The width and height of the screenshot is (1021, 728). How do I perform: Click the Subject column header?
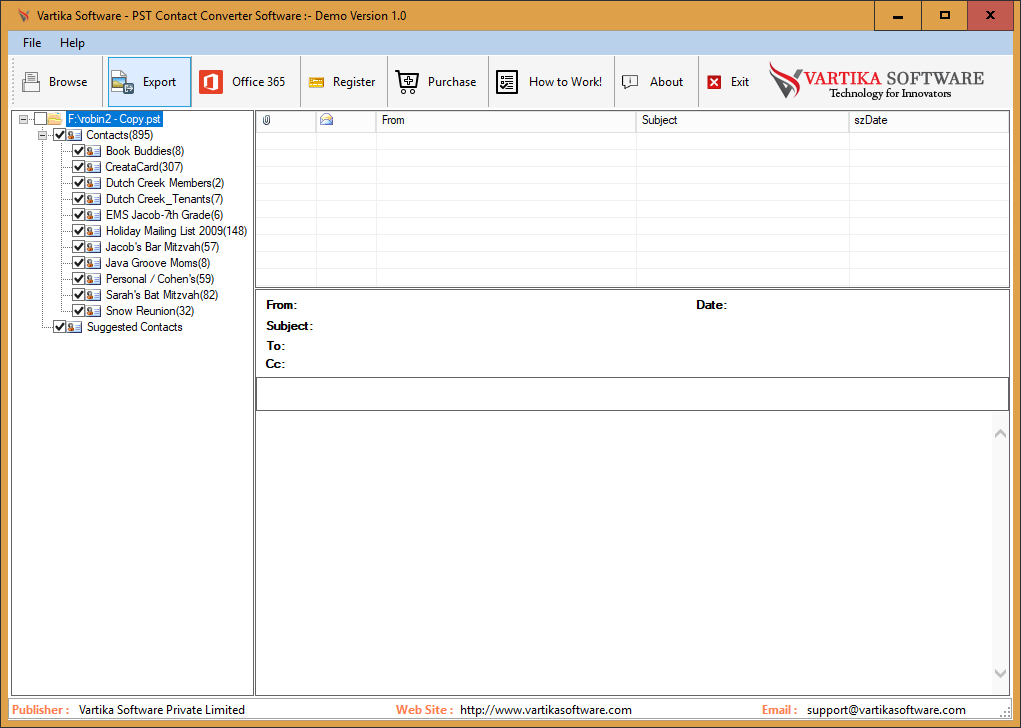tap(742, 120)
